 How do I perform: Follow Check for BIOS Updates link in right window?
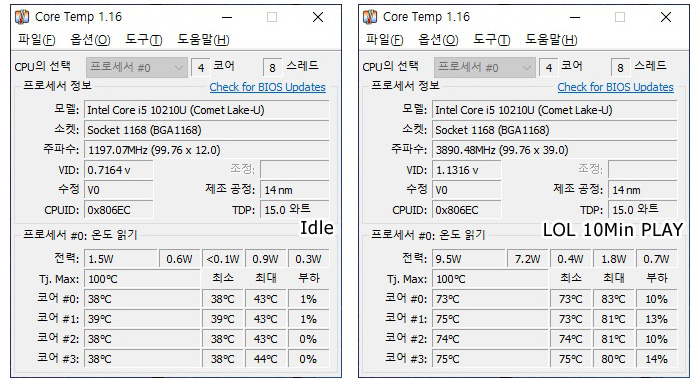point(615,87)
